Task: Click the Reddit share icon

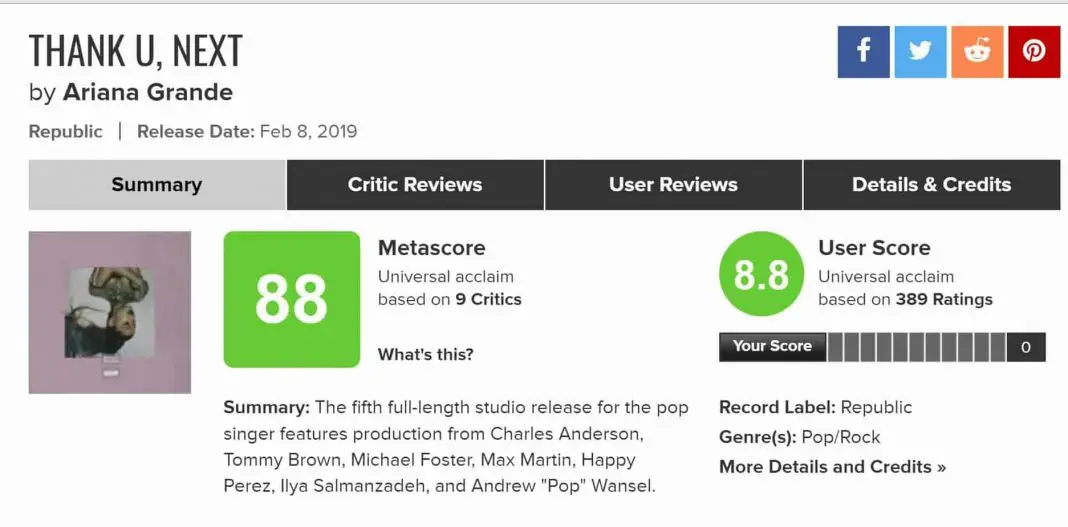Action: tap(977, 51)
